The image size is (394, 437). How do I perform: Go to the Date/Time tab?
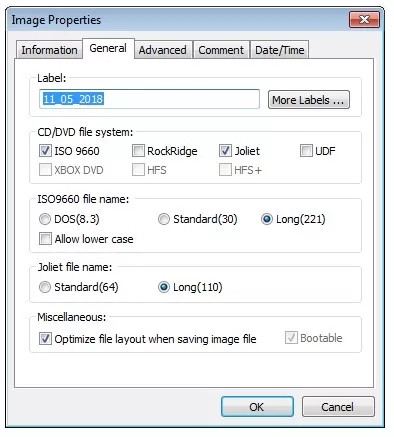coord(280,50)
